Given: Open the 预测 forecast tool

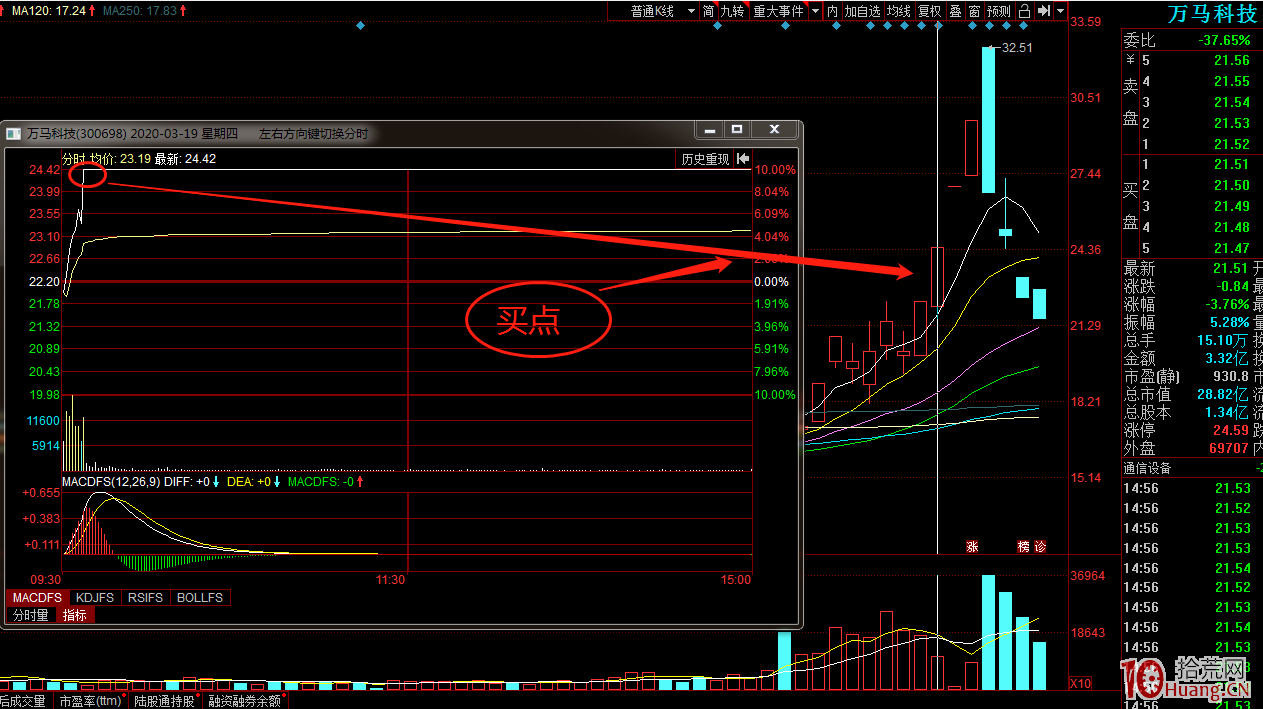Looking at the screenshot, I should 999,11.
